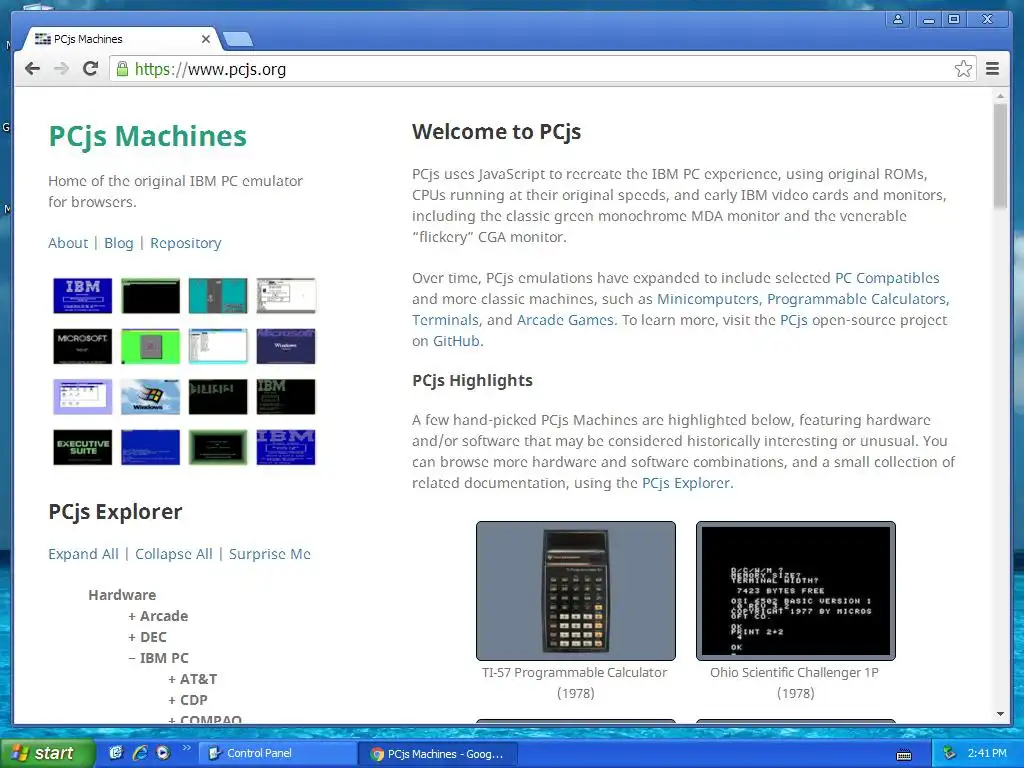Click the browser Forward arrow
The width and height of the screenshot is (1024, 768).
pyautogui.click(x=61, y=69)
